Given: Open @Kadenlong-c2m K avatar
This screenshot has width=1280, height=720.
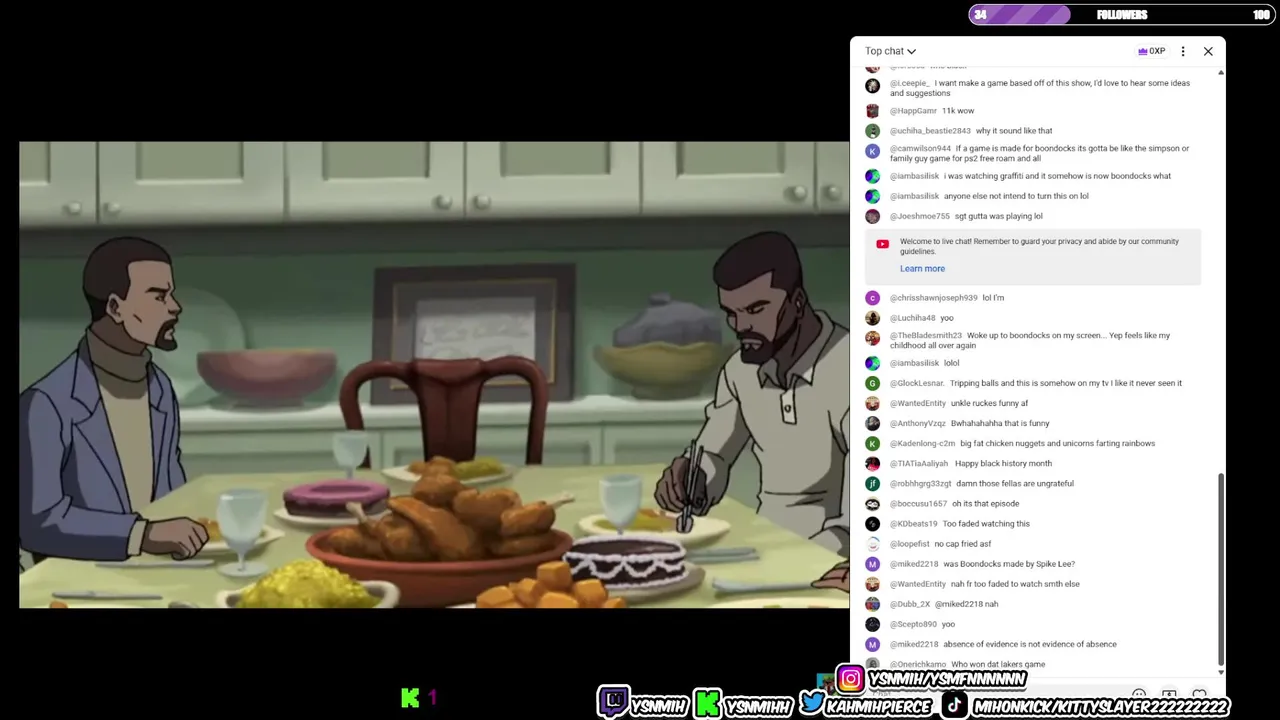Looking at the screenshot, I should (872, 443).
